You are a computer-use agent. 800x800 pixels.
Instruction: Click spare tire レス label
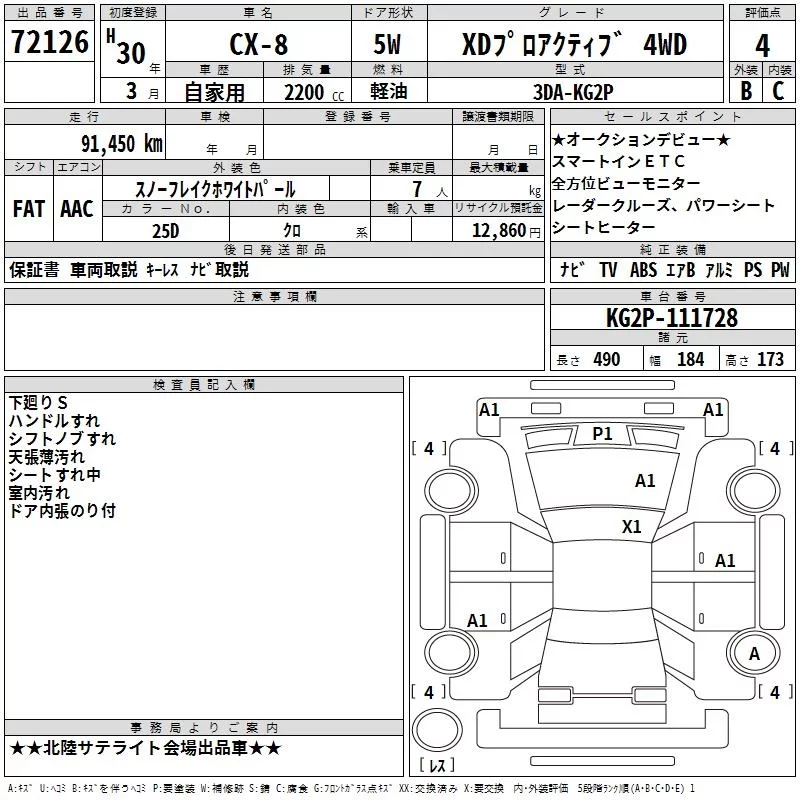click(x=437, y=765)
